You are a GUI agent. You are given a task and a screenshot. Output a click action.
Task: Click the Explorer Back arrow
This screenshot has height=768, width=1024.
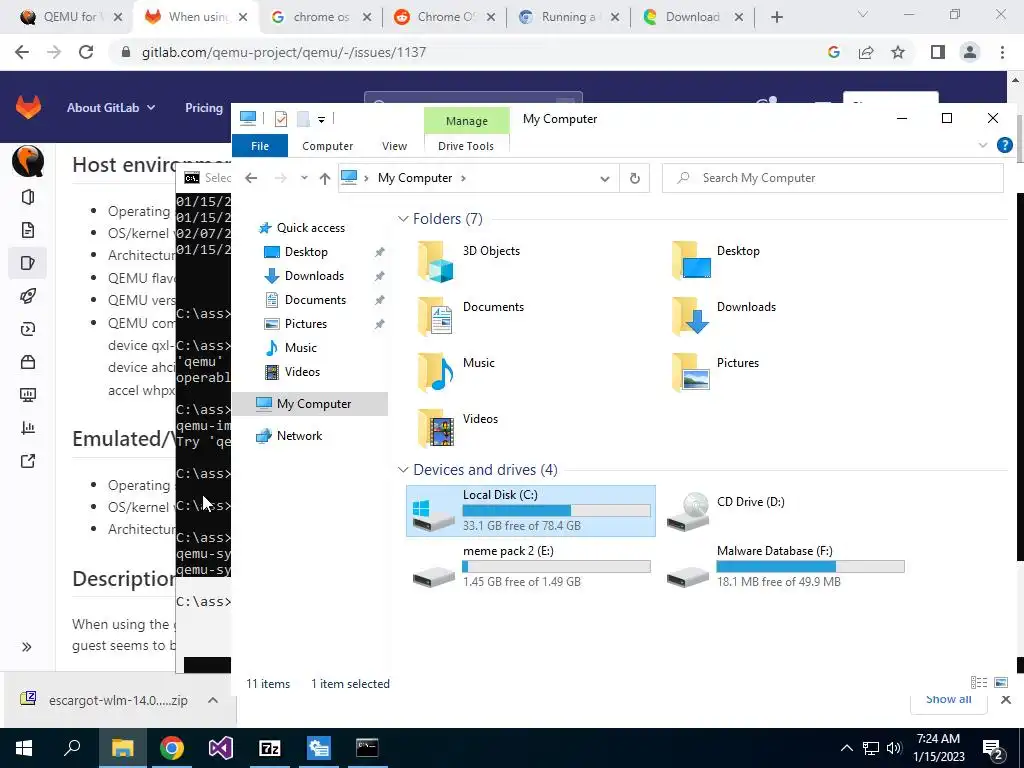click(x=251, y=178)
